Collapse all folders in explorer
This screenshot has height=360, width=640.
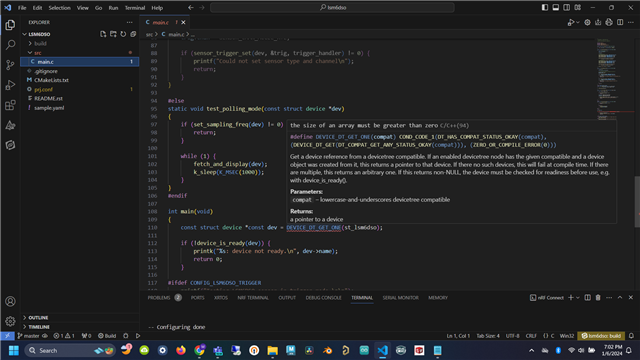pyautogui.click(x=133, y=34)
